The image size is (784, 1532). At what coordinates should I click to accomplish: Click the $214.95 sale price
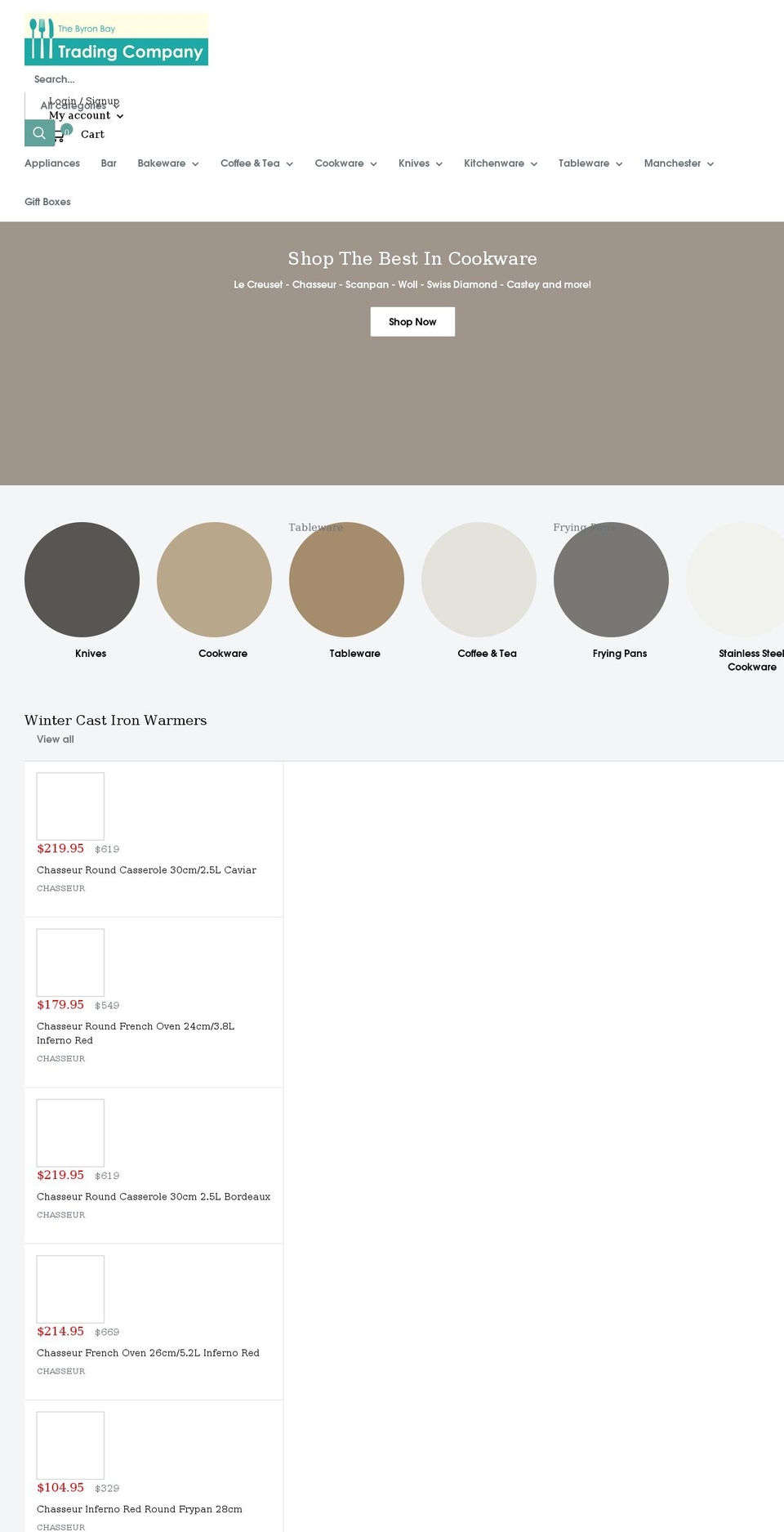60,1332
